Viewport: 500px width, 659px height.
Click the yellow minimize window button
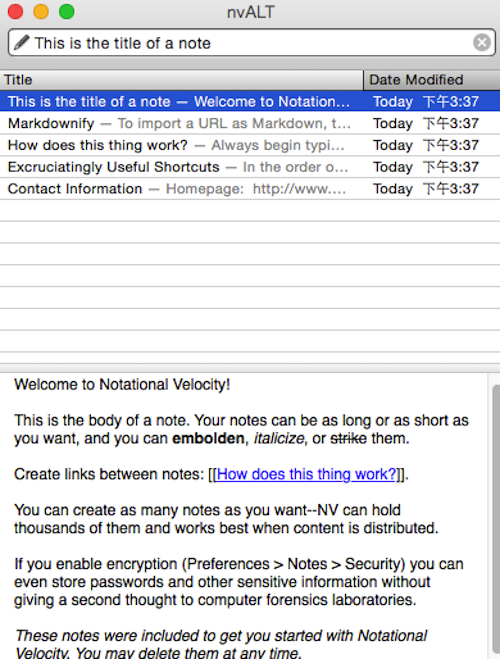pos(41,11)
